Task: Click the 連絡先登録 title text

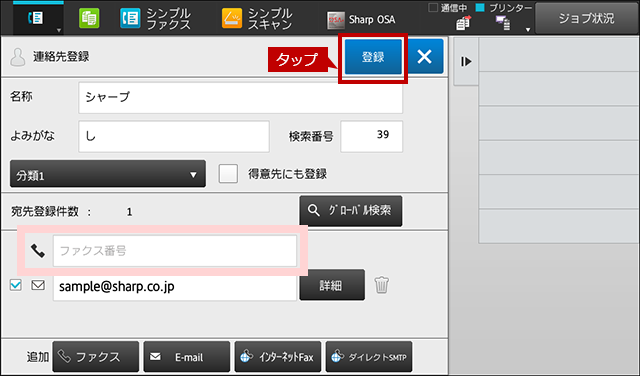Action: 61,57
